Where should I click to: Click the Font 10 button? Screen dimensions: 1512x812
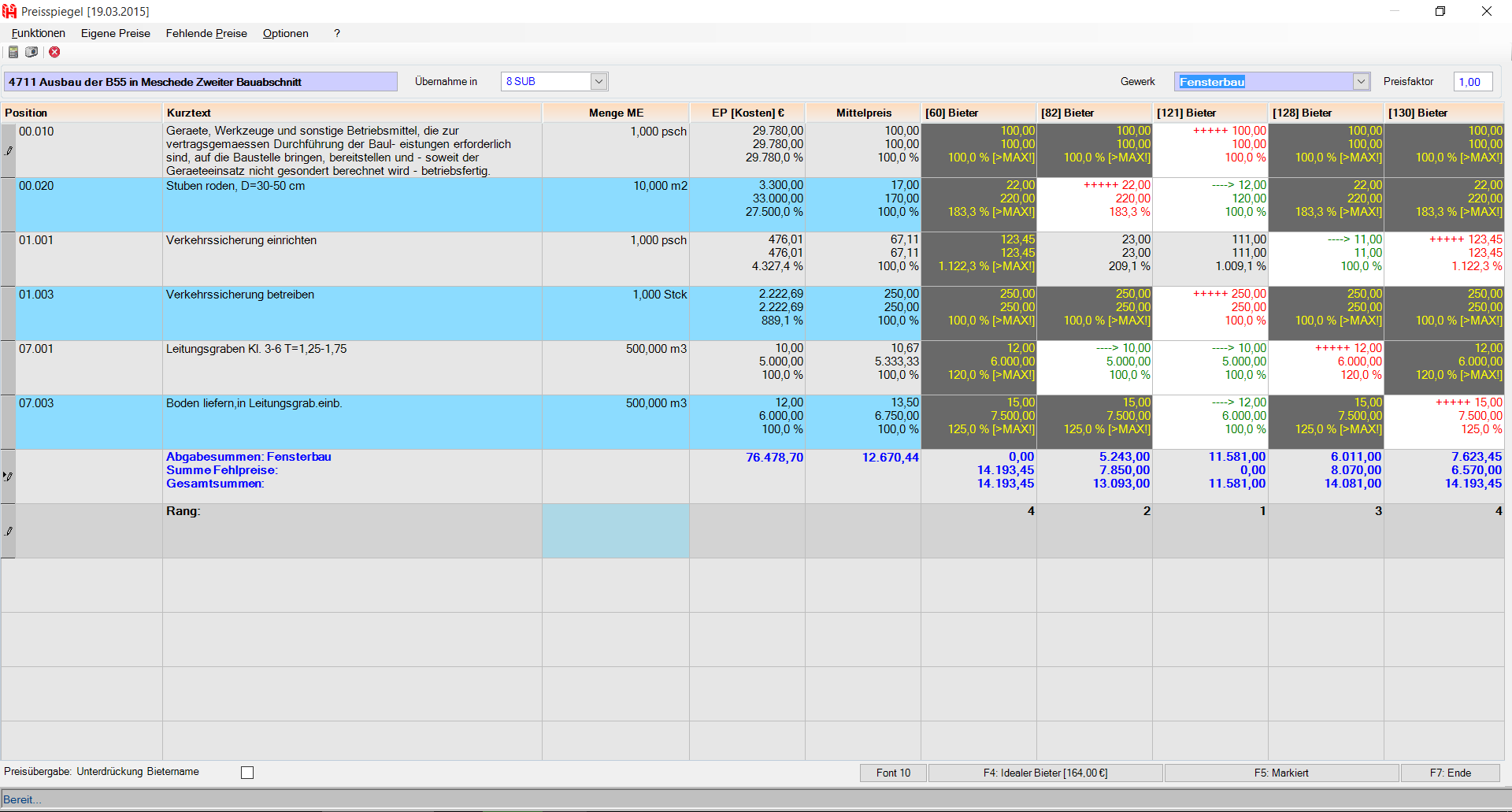(x=893, y=773)
